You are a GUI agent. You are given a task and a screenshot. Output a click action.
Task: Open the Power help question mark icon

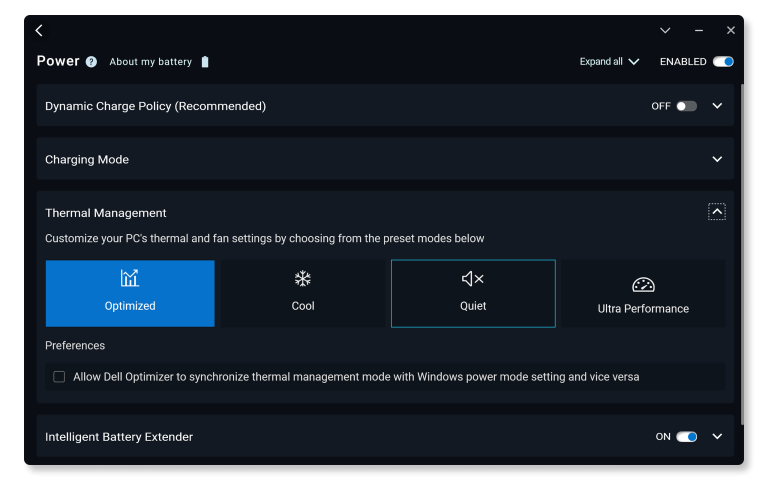(x=91, y=62)
